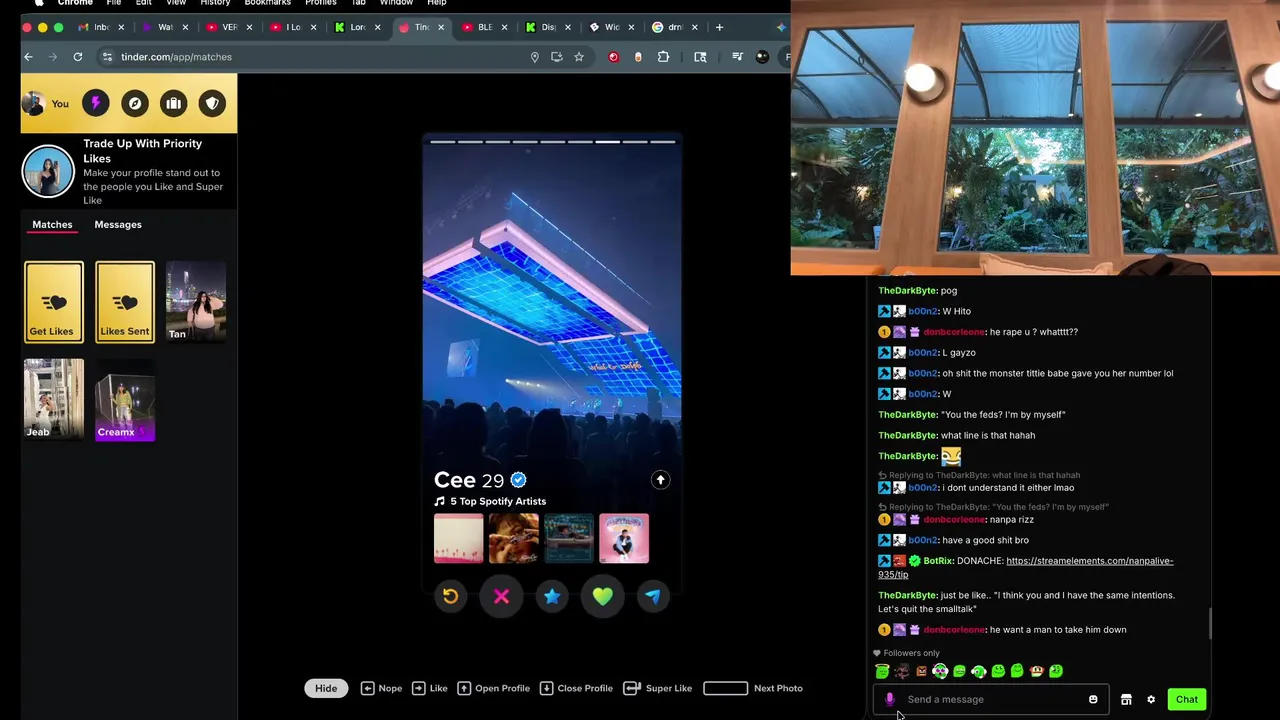Jump to last photo progress segment
Image resolution: width=1280 pixels, height=720 pixels.
click(662, 142)
